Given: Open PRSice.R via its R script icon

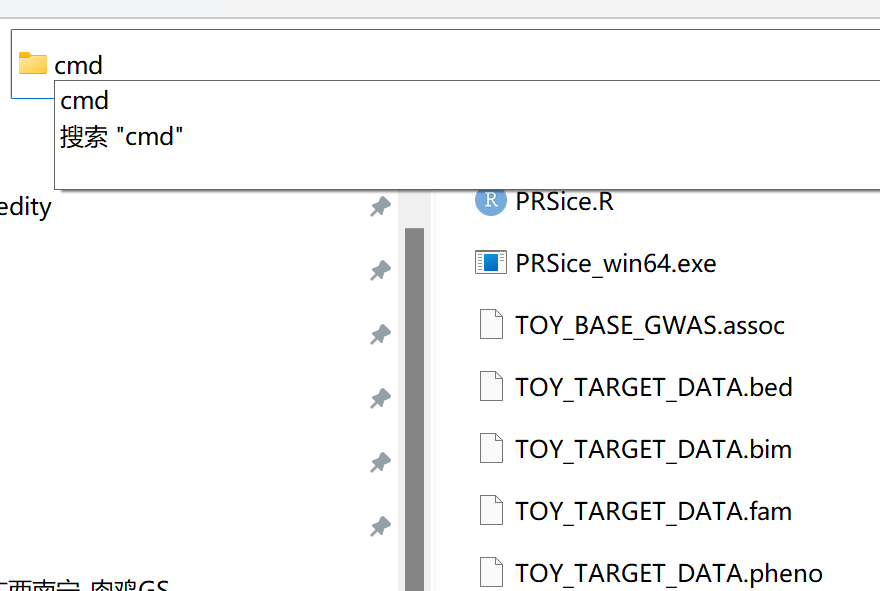Looking at the screenshot, I should pyautogui.click(x=490, y=200).
